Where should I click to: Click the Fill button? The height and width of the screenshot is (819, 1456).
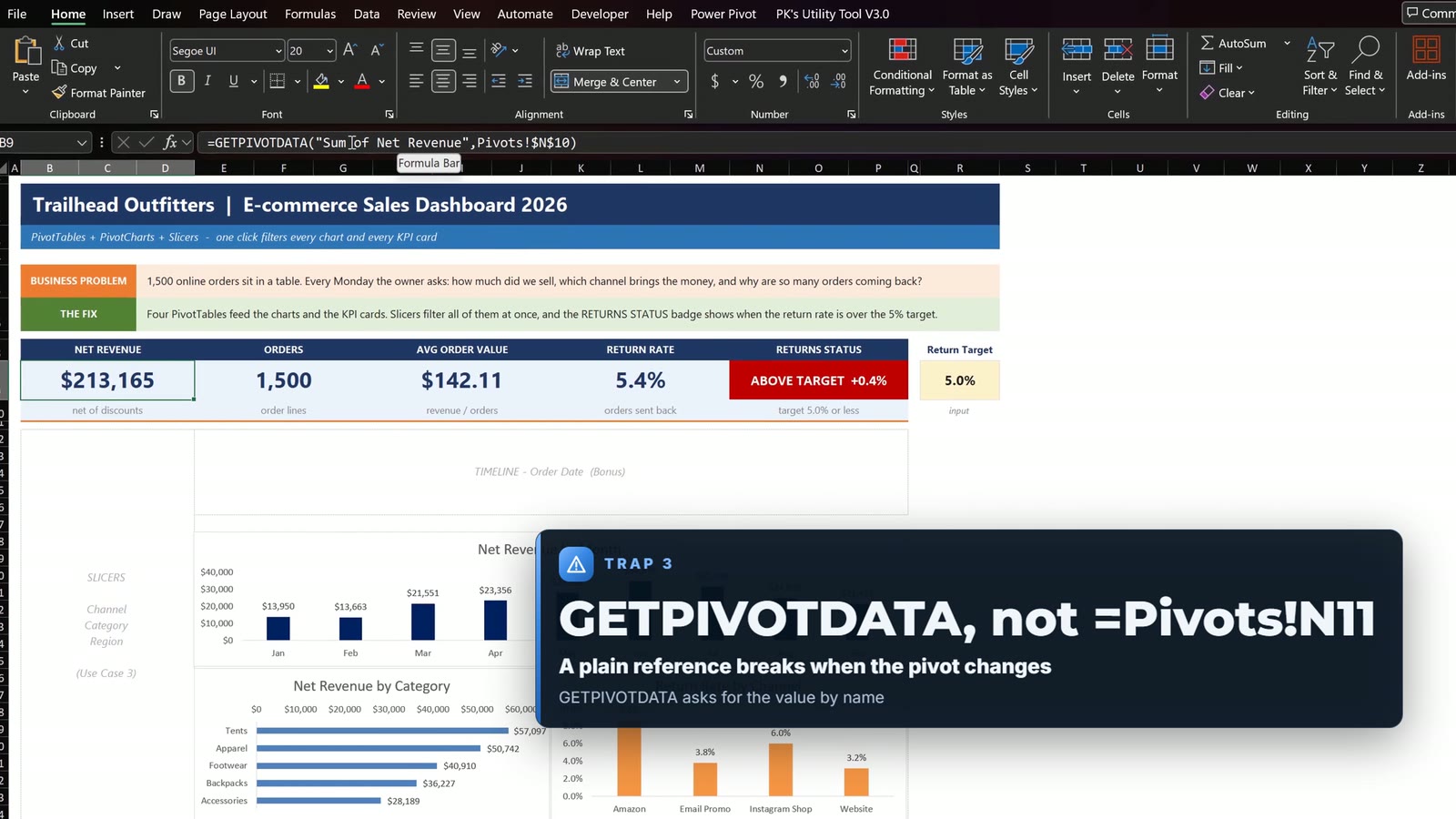pyautogui.click(x=1221, y=67)
